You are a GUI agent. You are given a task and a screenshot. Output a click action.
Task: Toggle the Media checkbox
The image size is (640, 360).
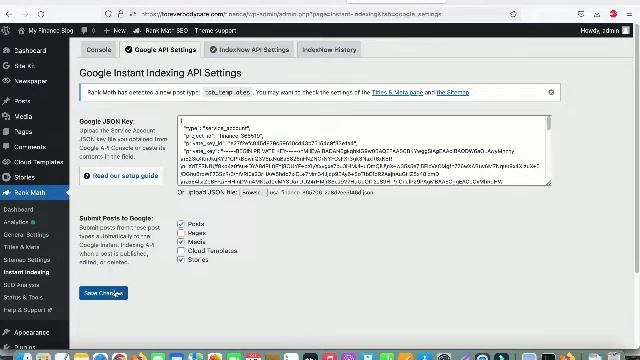(x=181, y=242)
